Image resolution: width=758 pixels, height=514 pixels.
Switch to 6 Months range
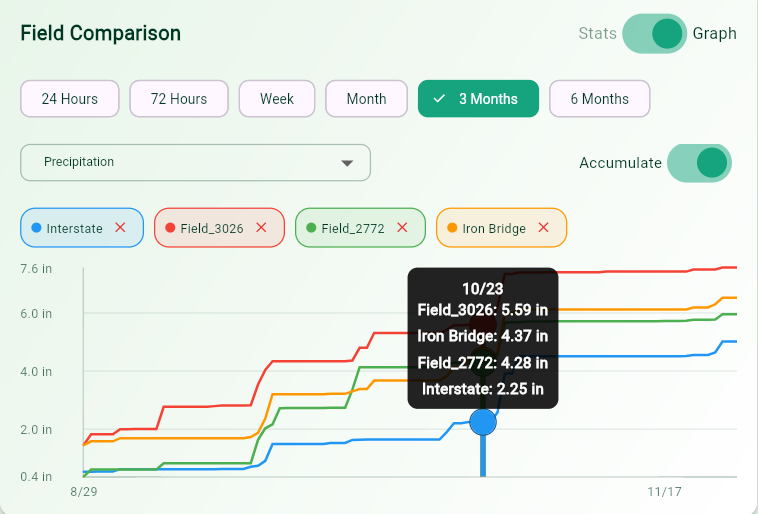point(599,99)
